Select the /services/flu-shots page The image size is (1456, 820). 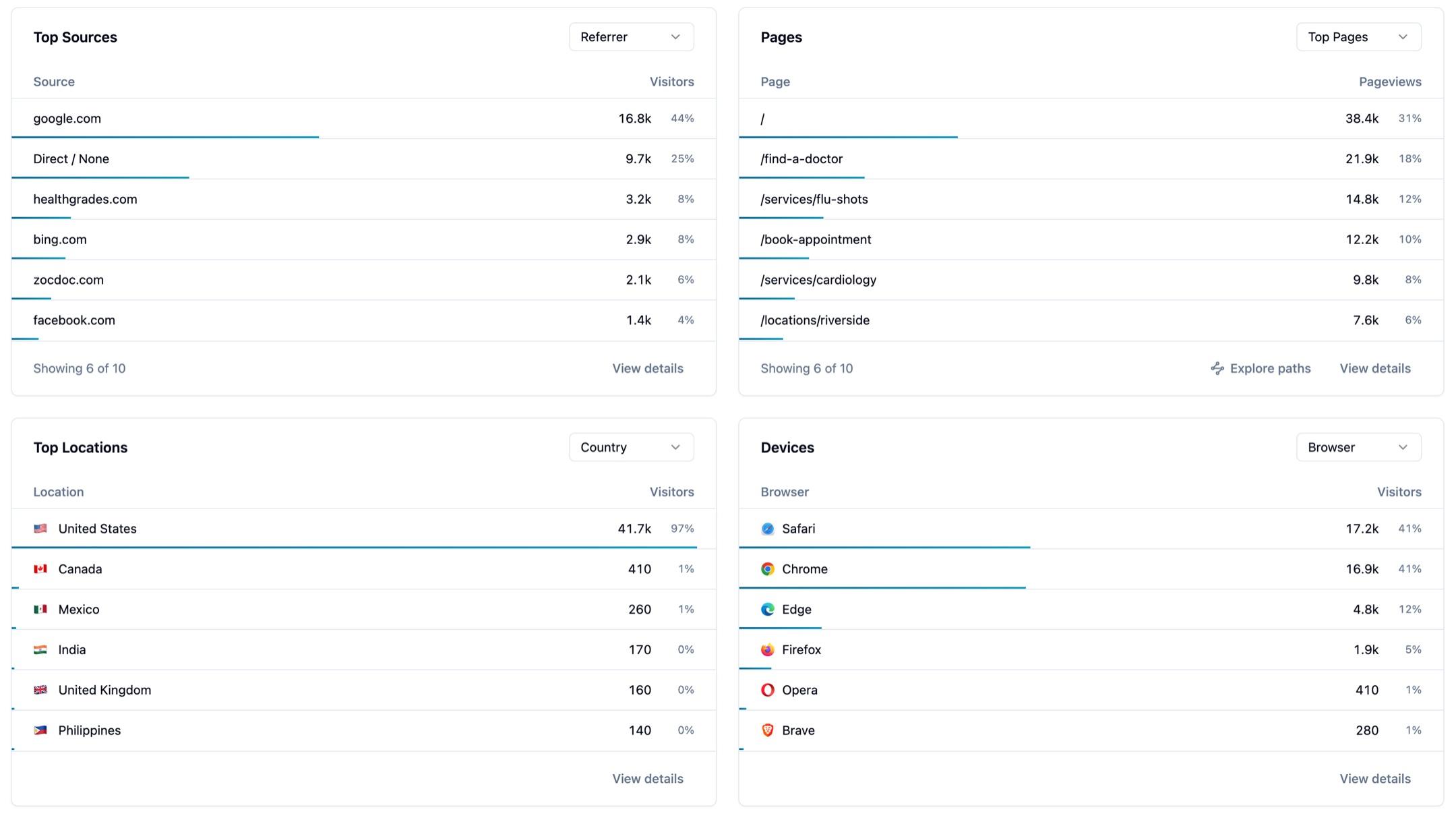click(x=1091, y=200)
